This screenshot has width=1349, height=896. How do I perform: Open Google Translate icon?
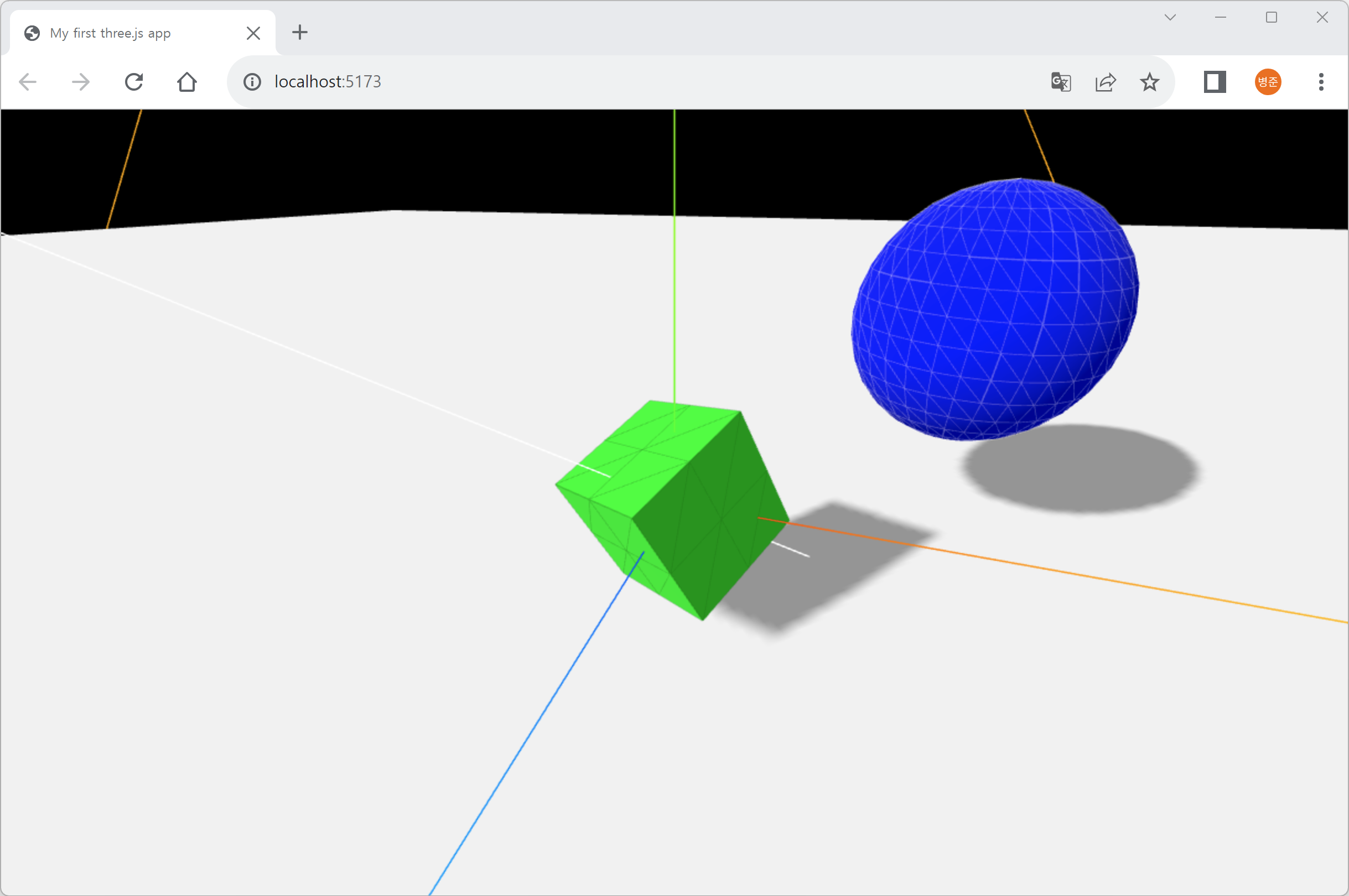click(1060, 82)
